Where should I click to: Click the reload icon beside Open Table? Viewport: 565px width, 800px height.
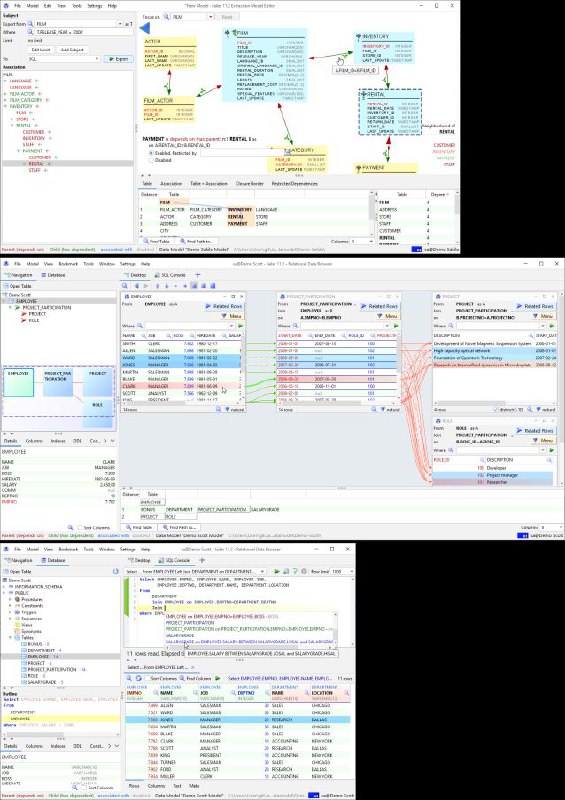[x=115, y=571]
